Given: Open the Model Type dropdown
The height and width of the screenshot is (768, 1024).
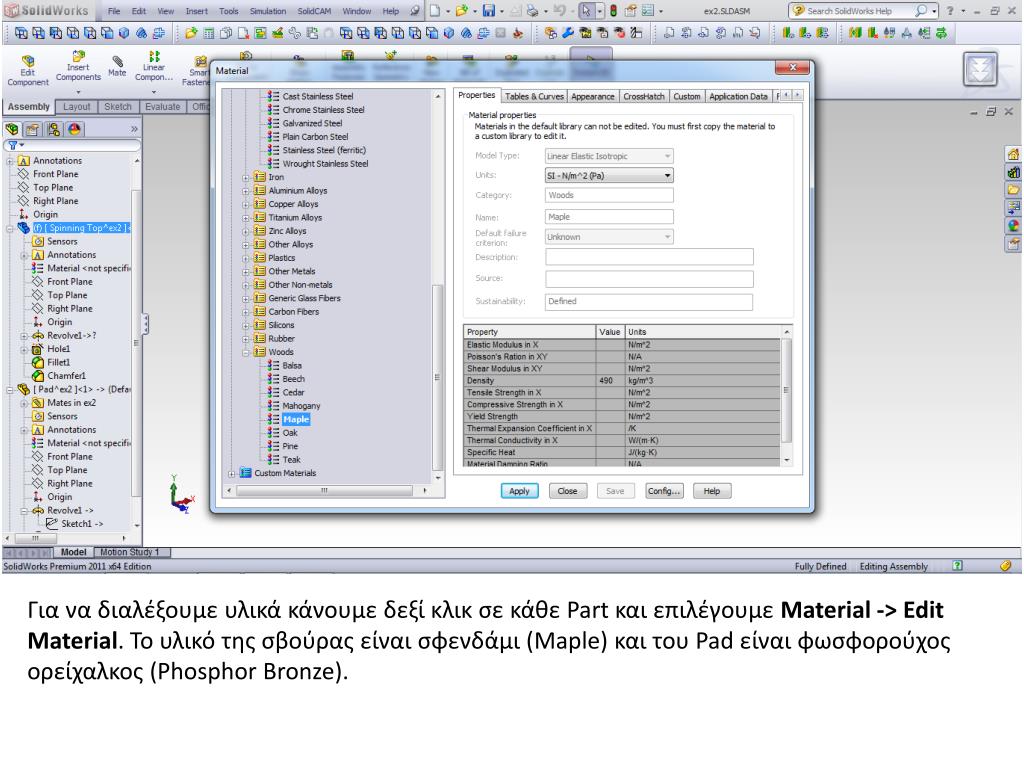Looking at the screenshot, I should pyautogui.click(x=609, y=156).
